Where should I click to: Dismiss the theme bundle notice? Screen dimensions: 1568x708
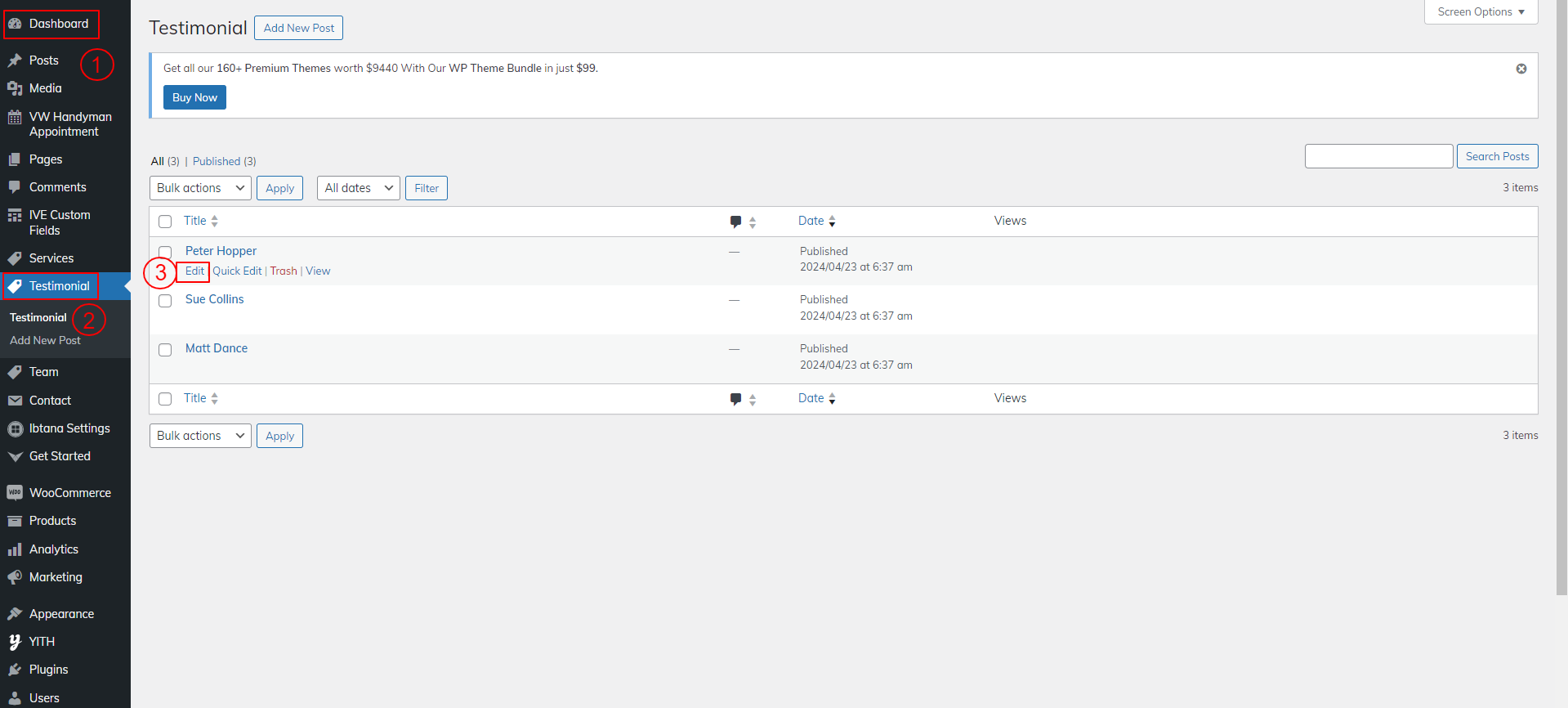pos(1521,69)
